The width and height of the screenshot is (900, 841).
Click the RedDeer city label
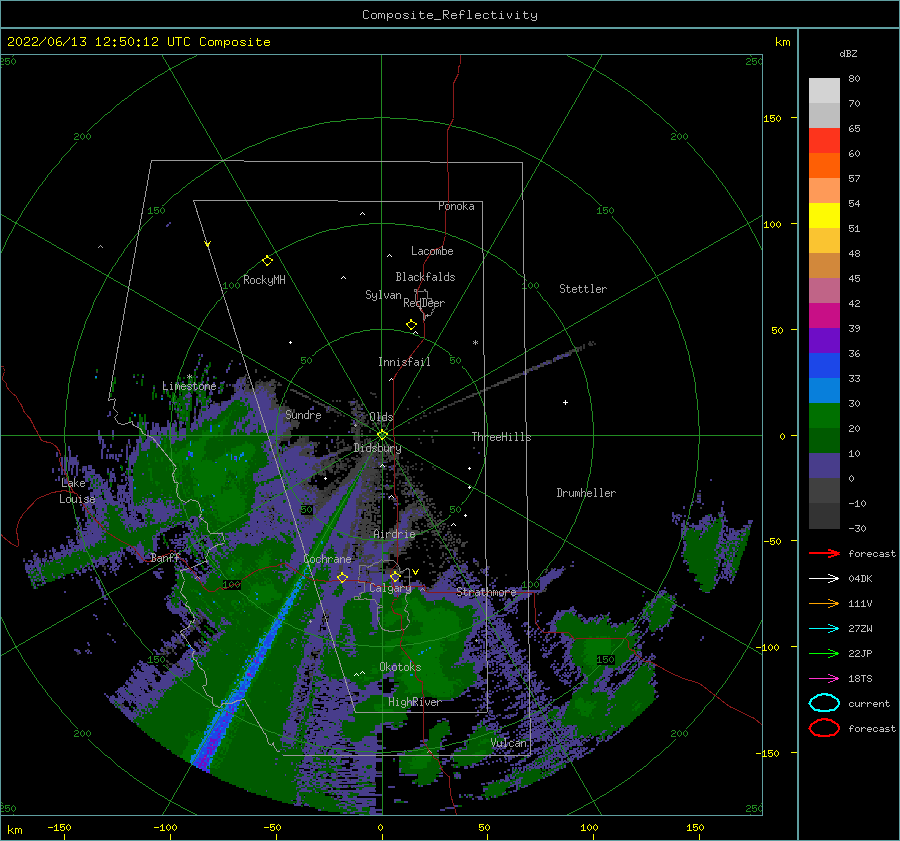424,303
